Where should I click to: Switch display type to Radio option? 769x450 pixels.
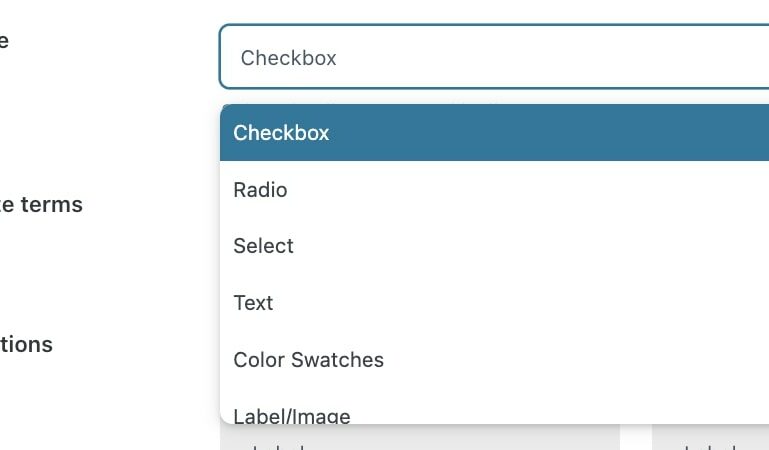point(494,190)
